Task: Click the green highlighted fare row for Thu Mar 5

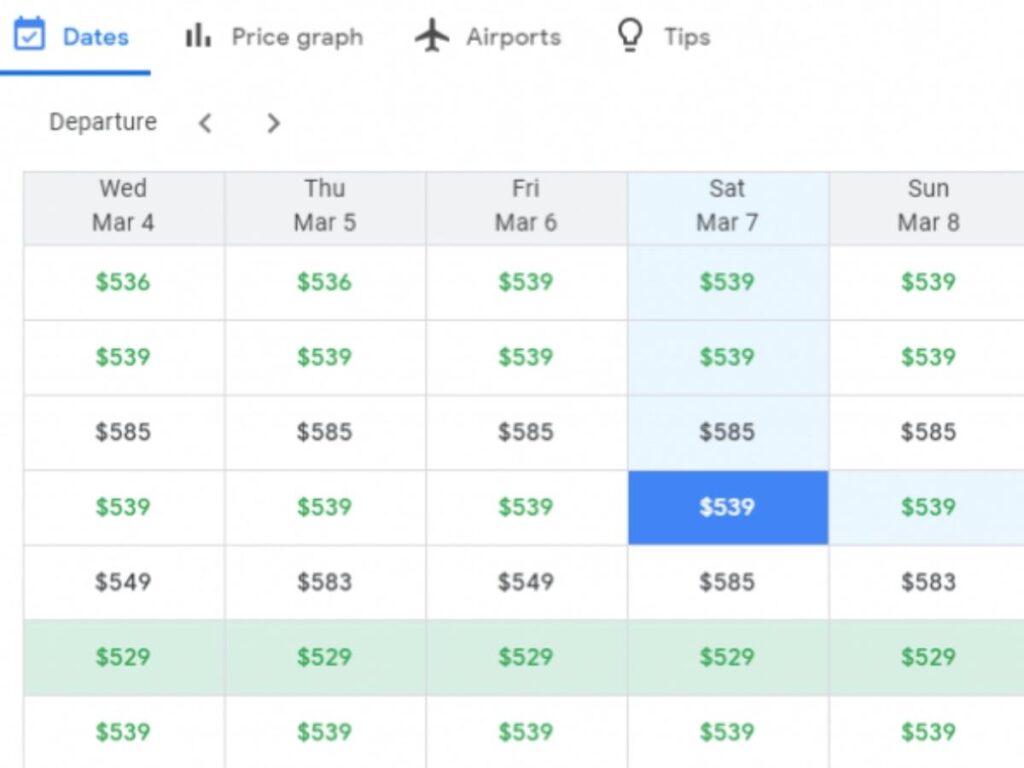Action: point(324,657)
